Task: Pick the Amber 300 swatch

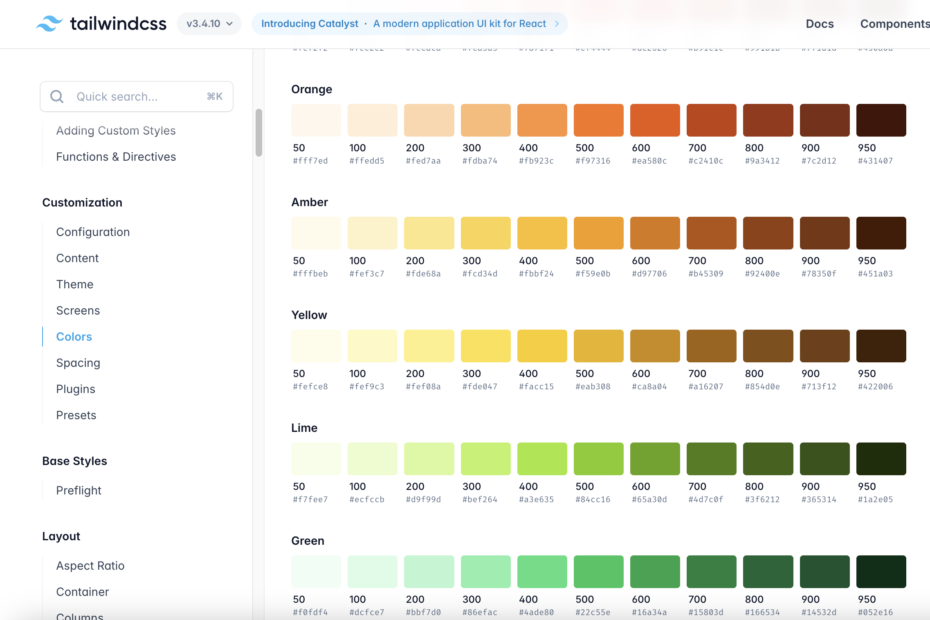Action: [485, 233]
